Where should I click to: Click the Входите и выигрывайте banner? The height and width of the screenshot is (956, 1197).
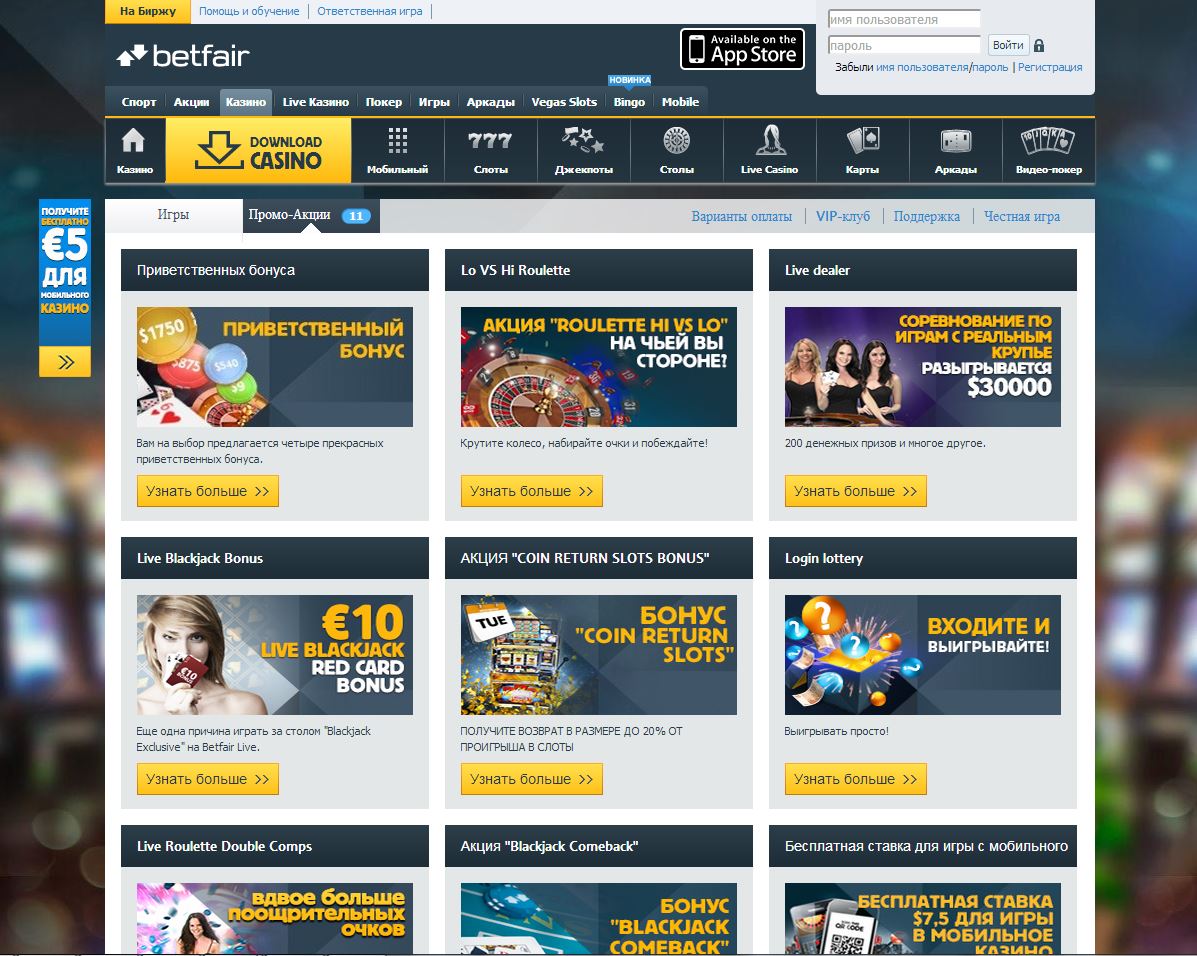click(x=922, y=654)
